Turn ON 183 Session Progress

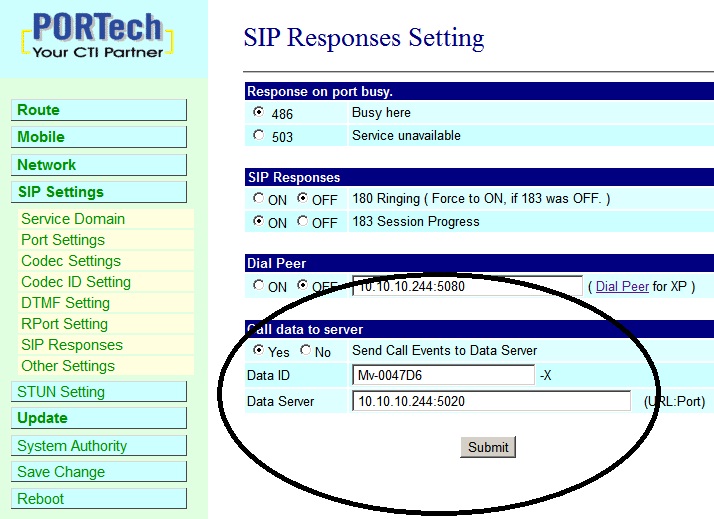(x=259, y=221)
